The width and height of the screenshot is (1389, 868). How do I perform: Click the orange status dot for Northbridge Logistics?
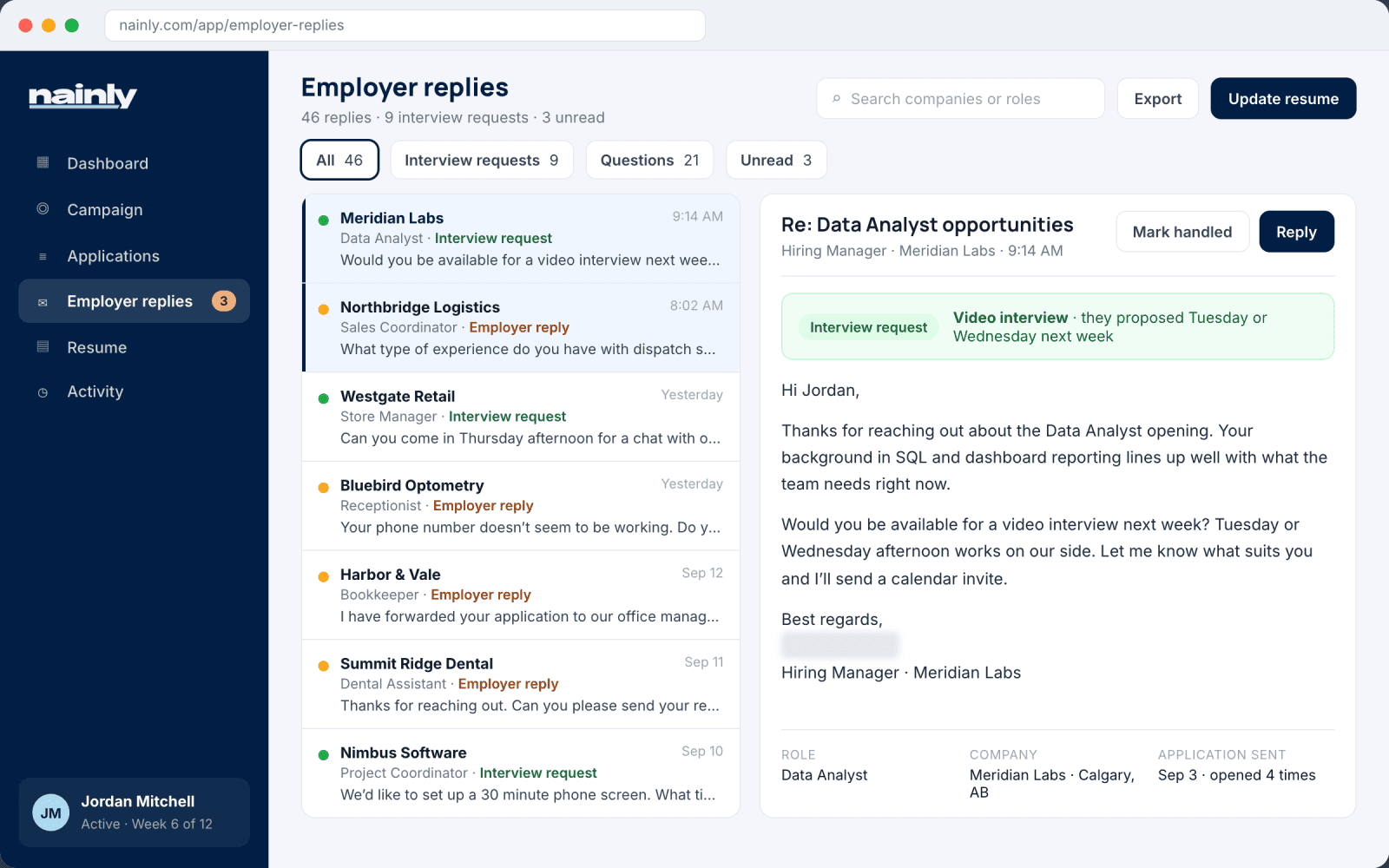tap(323, 309)
